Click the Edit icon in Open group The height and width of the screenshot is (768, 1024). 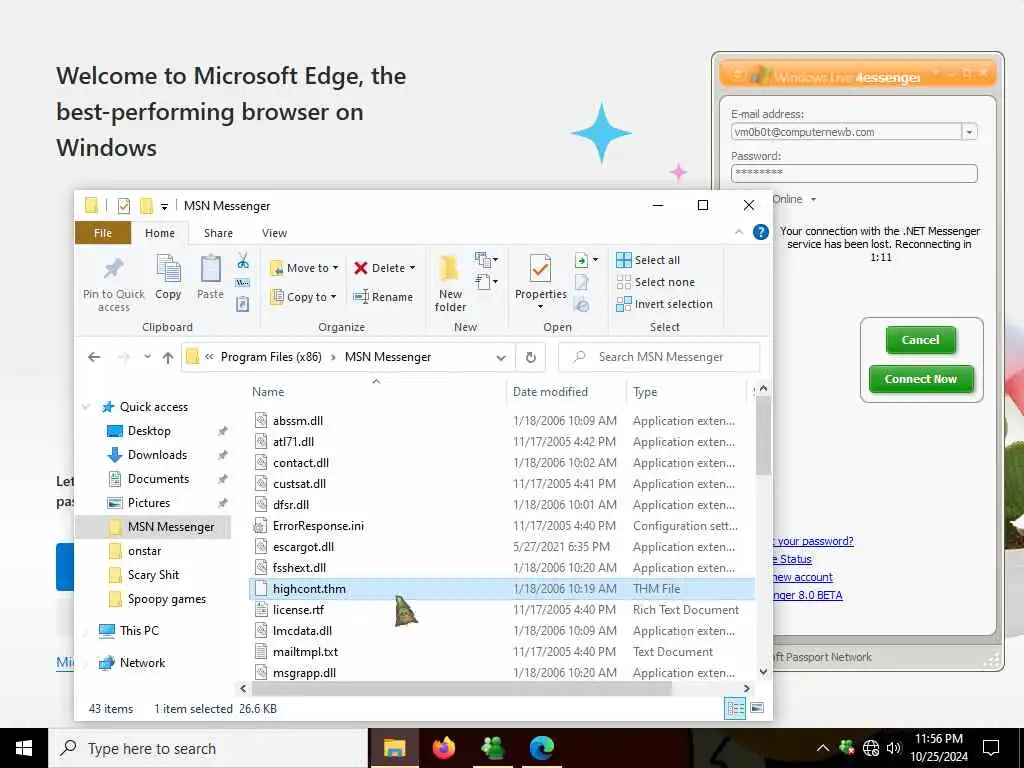pyautogui.click(x=582, y=283)
